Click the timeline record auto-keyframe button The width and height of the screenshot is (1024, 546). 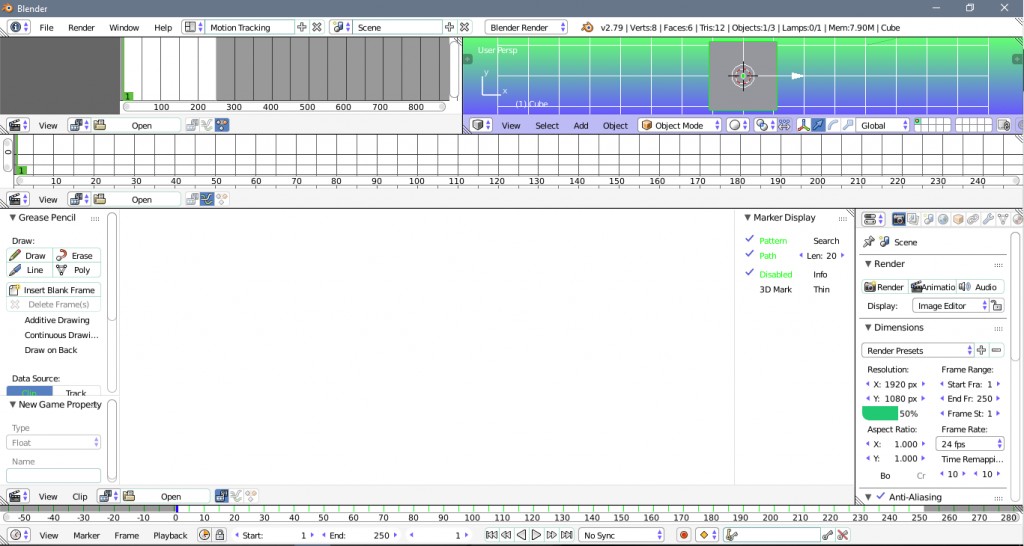[x=684, y=536]
